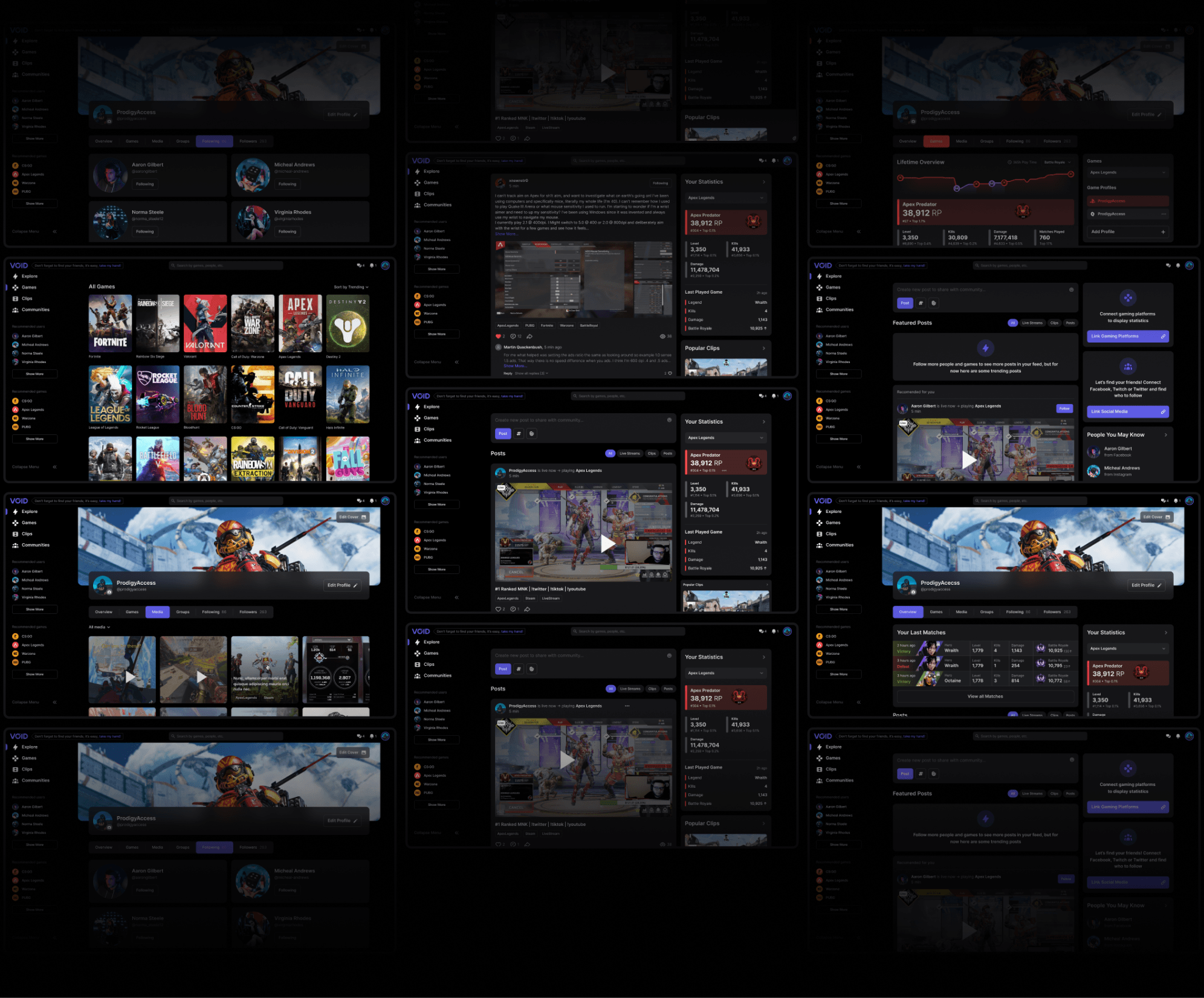
Task: Click plus icon on Add Profile row
Action: pos(1163,232)
